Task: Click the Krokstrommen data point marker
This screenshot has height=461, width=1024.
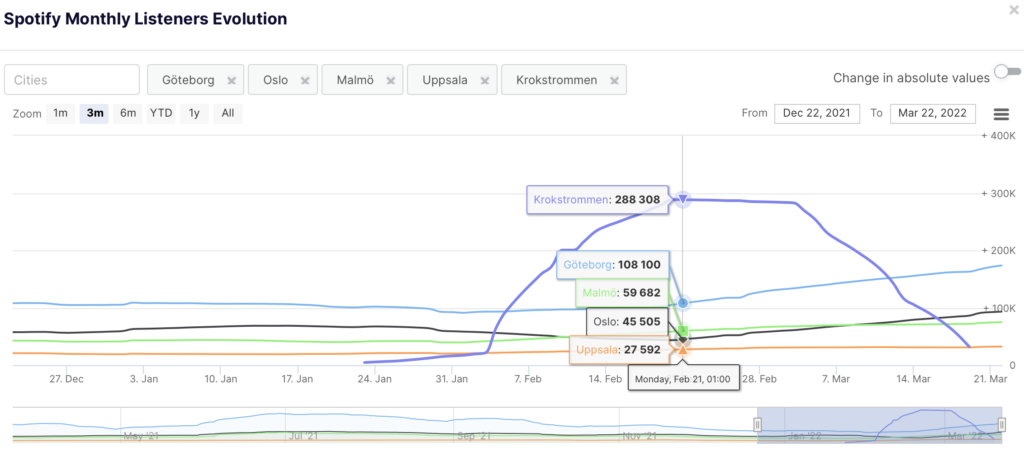Action: (682, 199)
